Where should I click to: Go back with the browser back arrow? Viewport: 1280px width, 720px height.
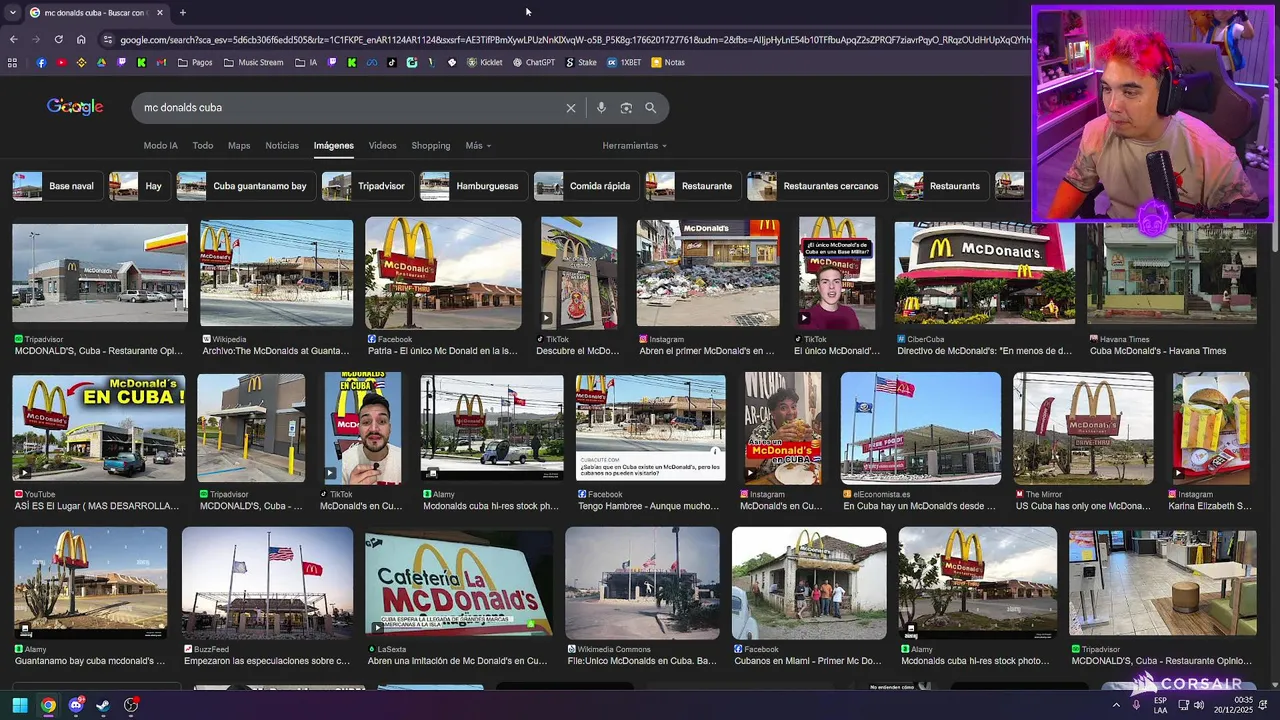tap(13, 40)
